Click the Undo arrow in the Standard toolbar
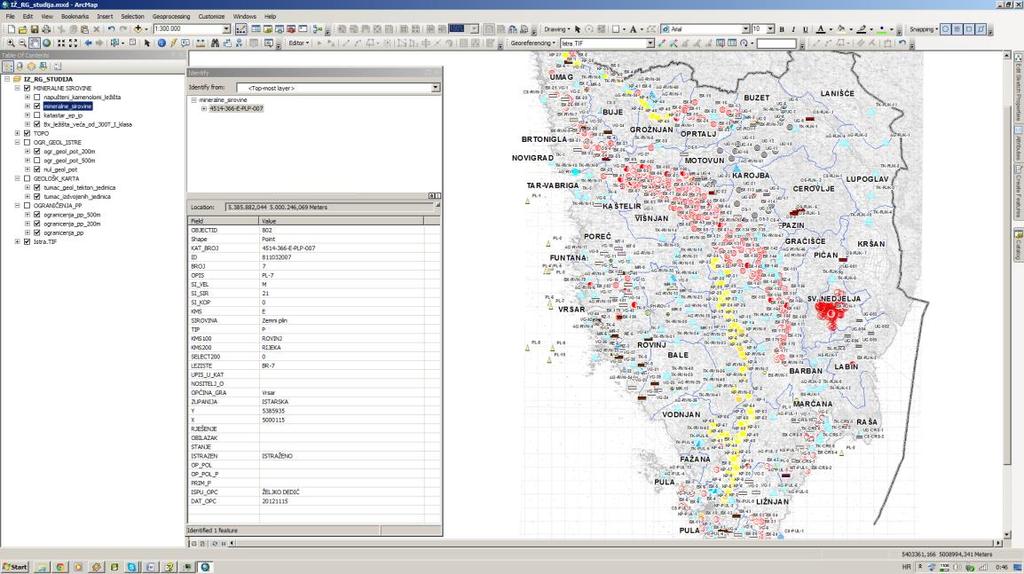 pyautogui.click(x=111, y=29)
